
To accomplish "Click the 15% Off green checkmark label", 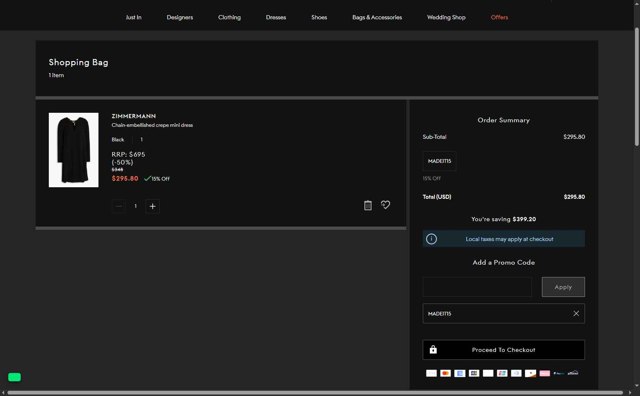I will 157,178.
